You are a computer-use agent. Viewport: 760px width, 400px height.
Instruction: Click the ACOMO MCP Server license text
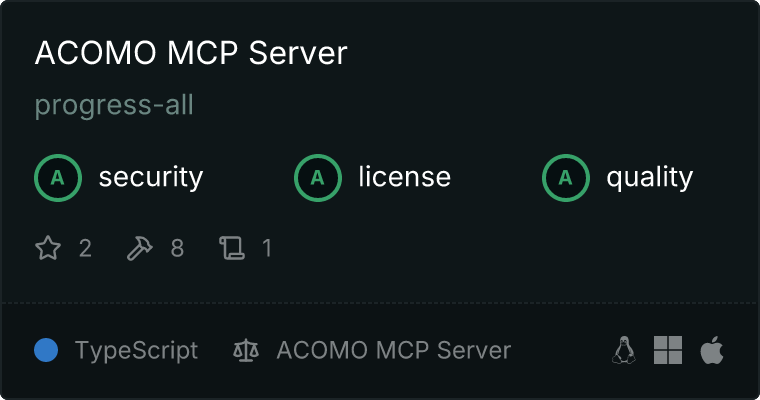394,350
